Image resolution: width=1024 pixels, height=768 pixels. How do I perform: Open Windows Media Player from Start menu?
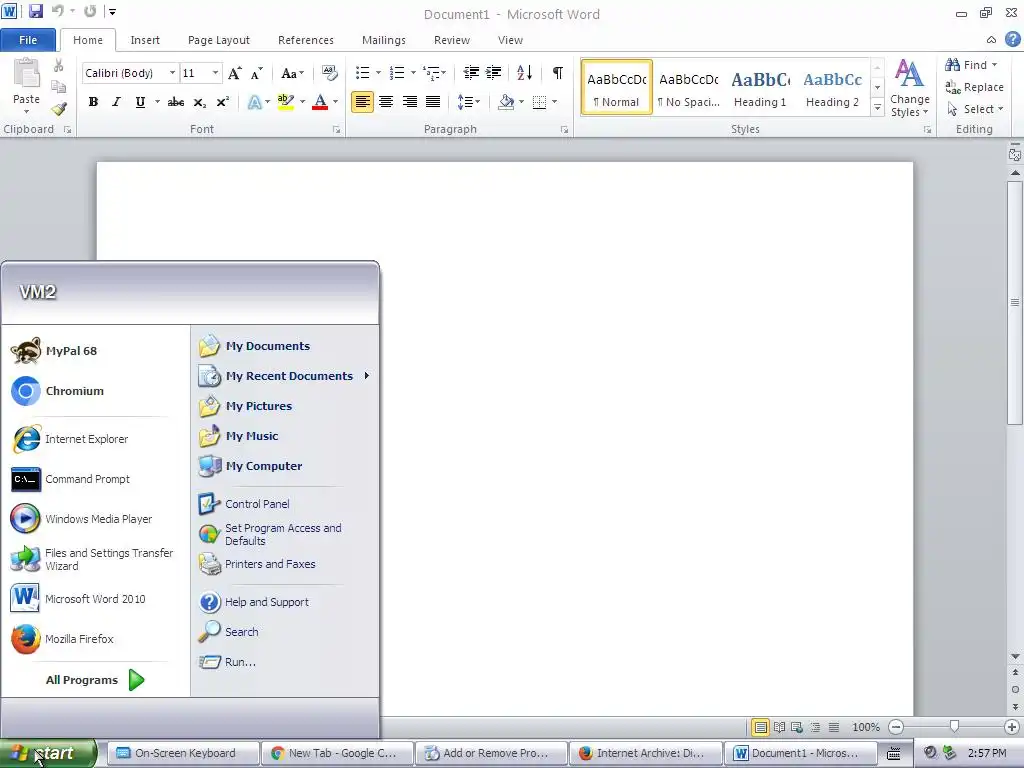click(82, 519)
